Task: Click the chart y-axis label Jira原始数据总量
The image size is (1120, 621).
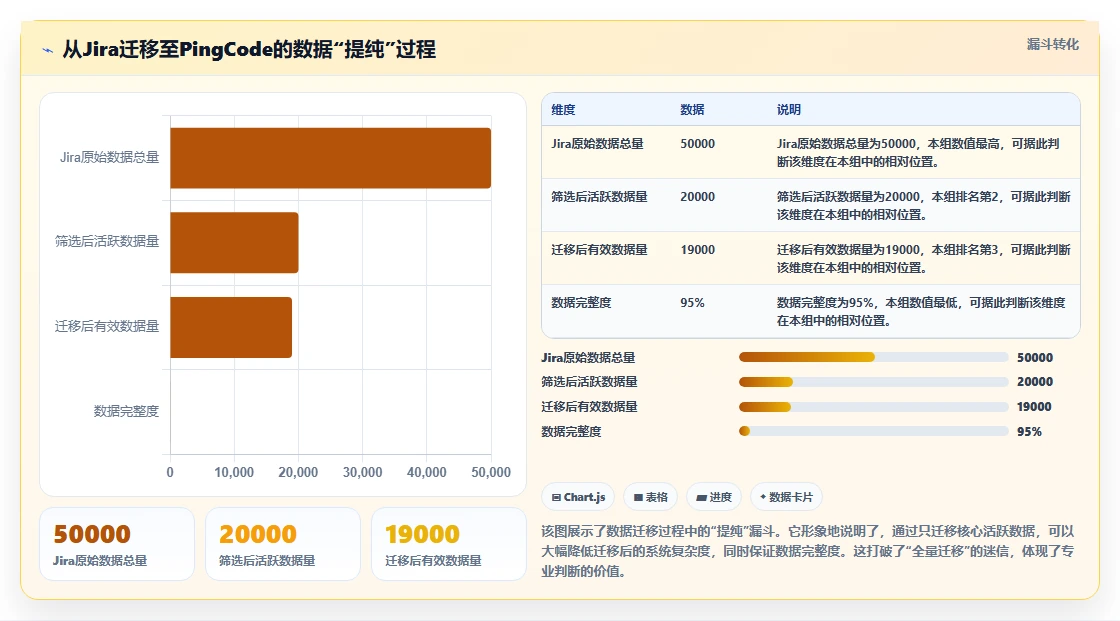Action: pyautogui.click(x=109, y=157)
